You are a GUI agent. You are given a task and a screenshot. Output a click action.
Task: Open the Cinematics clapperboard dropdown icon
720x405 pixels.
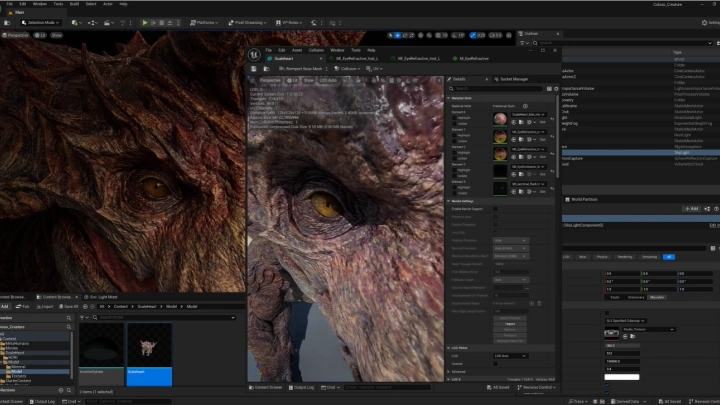click(108, 22)
